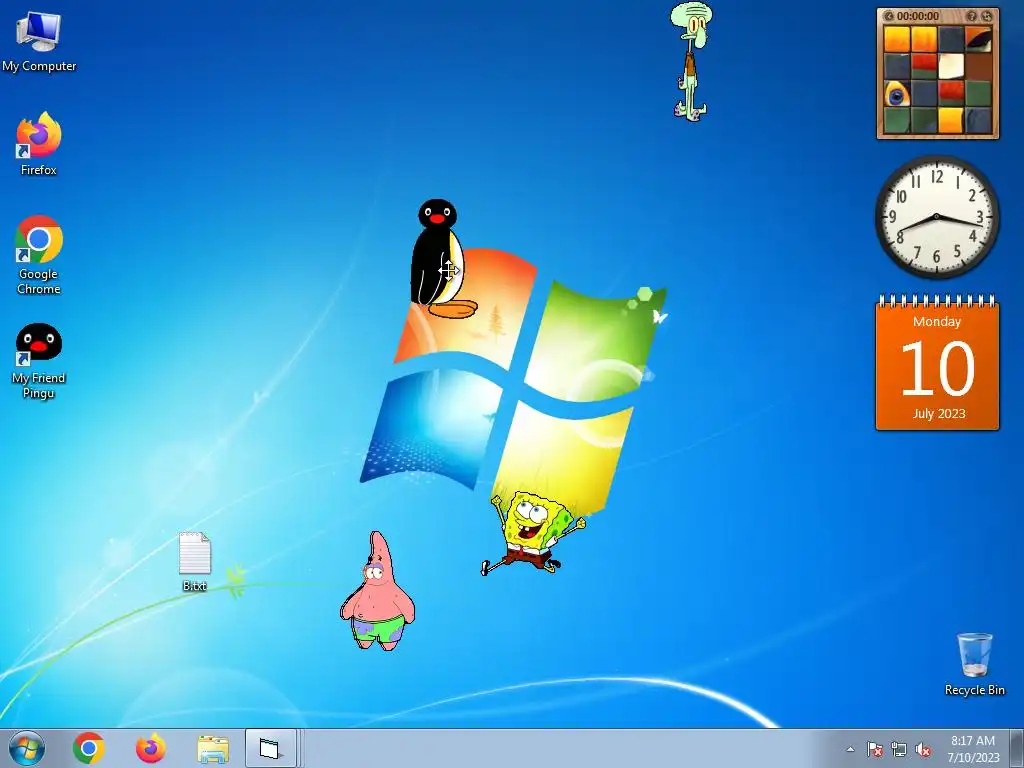
Task: Click the Patrick Star character
Action: (x=377, y=591)
